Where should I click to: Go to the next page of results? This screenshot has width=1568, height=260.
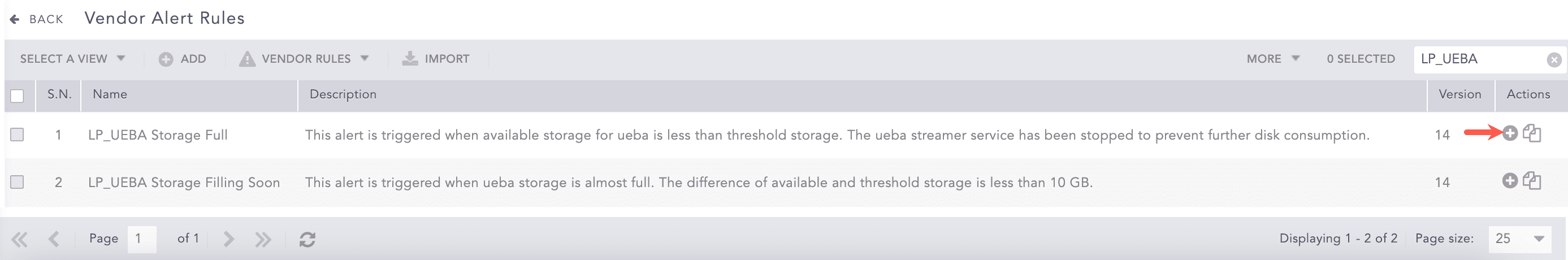(229, 239)
